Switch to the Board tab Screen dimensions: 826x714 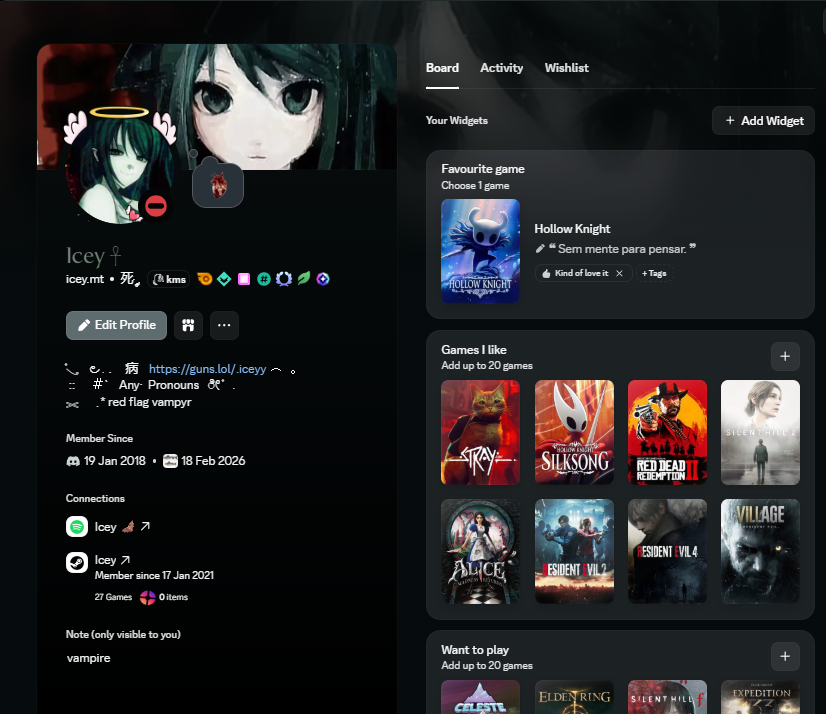point(442,68)
